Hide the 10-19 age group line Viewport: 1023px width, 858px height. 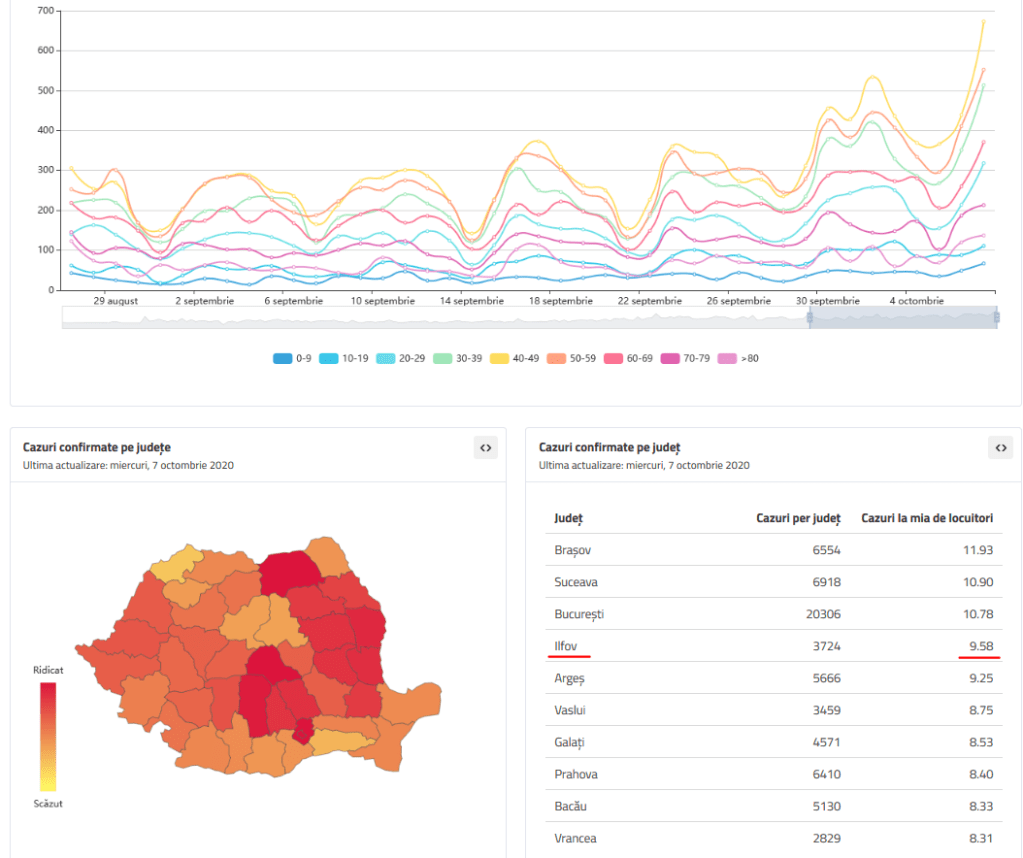(344, 358)
